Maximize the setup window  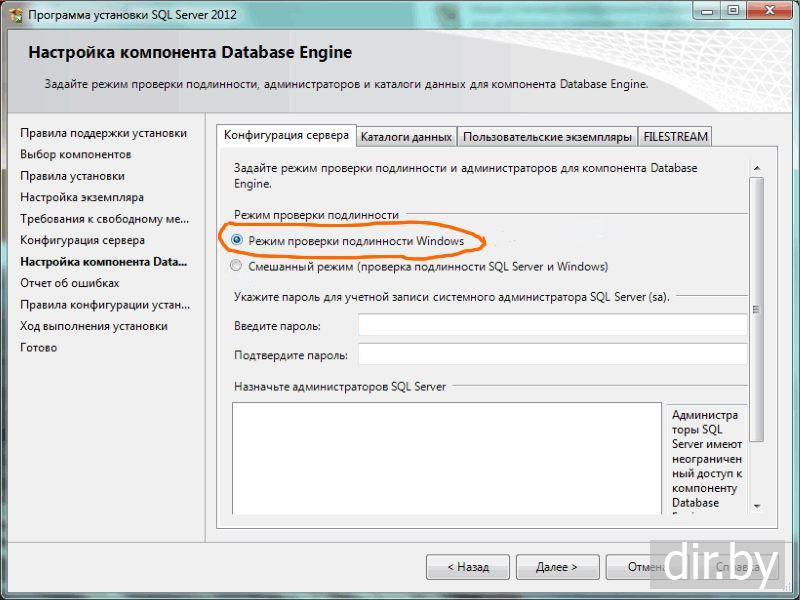(733, 11)
